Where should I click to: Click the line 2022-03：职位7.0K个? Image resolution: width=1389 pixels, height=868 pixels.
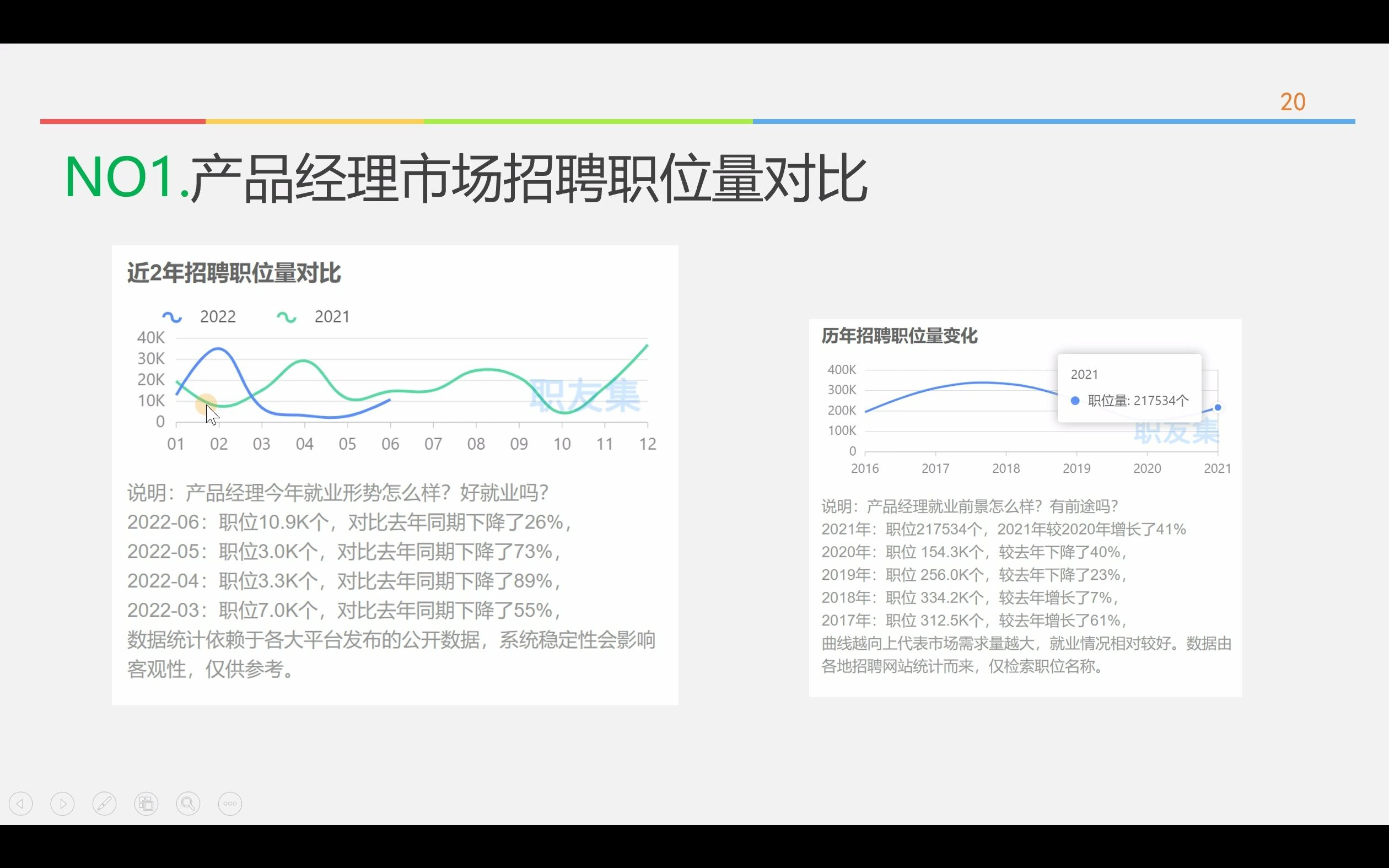[x=345, y=610]
